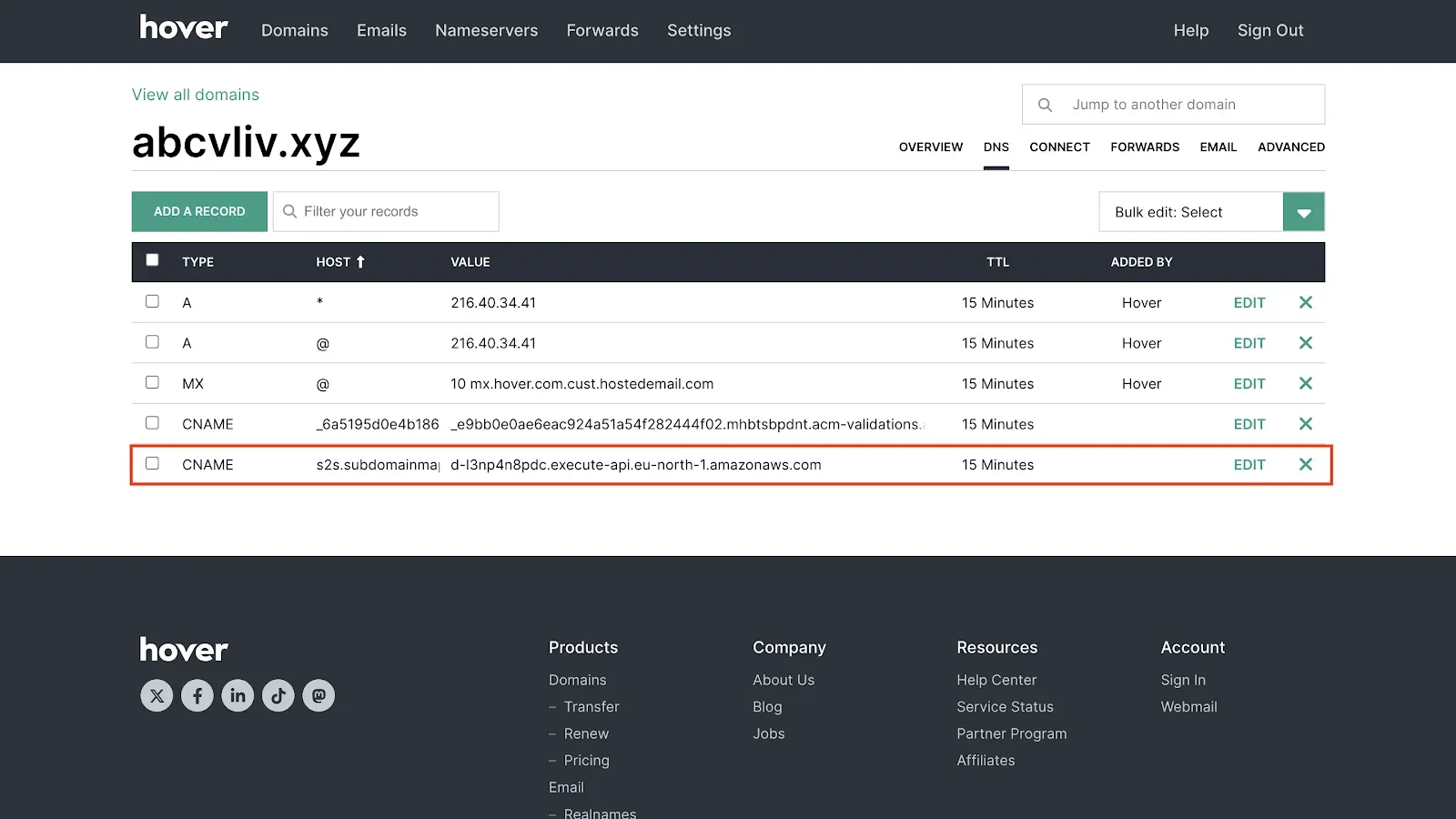The image size is (1456, 819).
Task: Check the box for the MX record
Action: pos(152,382)
